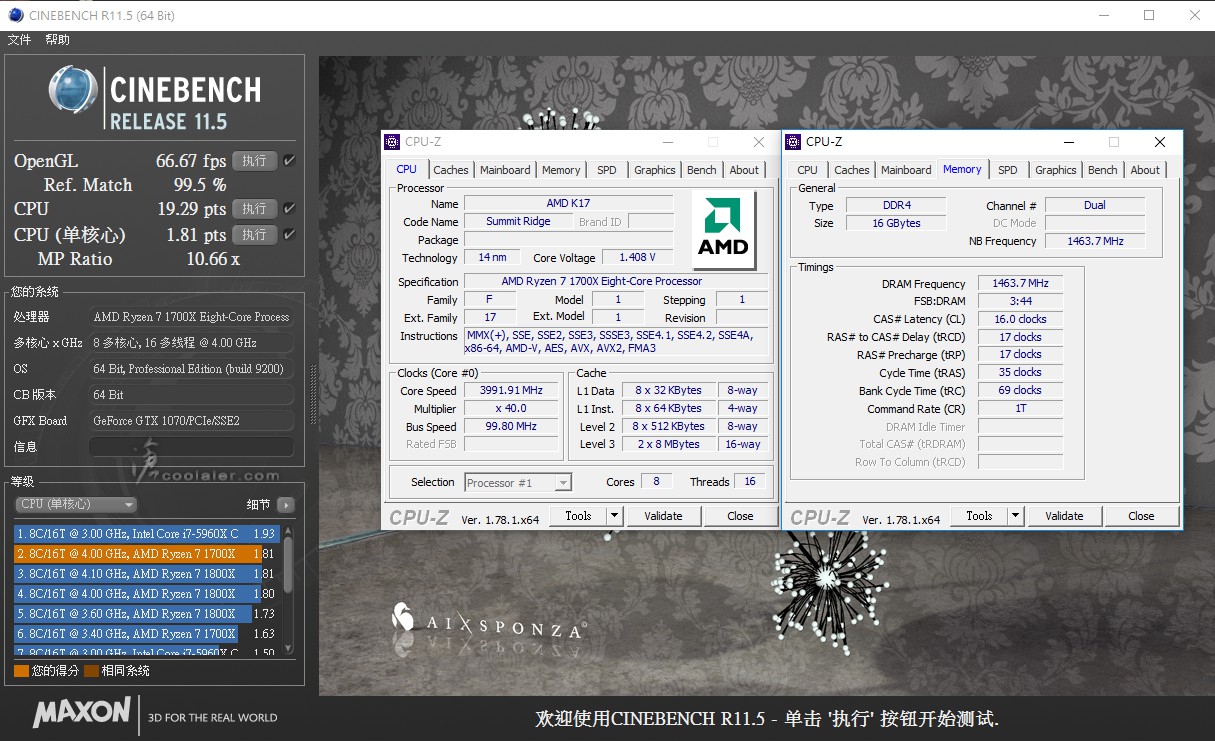Image resolution: width=1215 pixels, height=741 pixels.
Task: Minimize the CPU tab CPU-Z window
Action: 668,142
